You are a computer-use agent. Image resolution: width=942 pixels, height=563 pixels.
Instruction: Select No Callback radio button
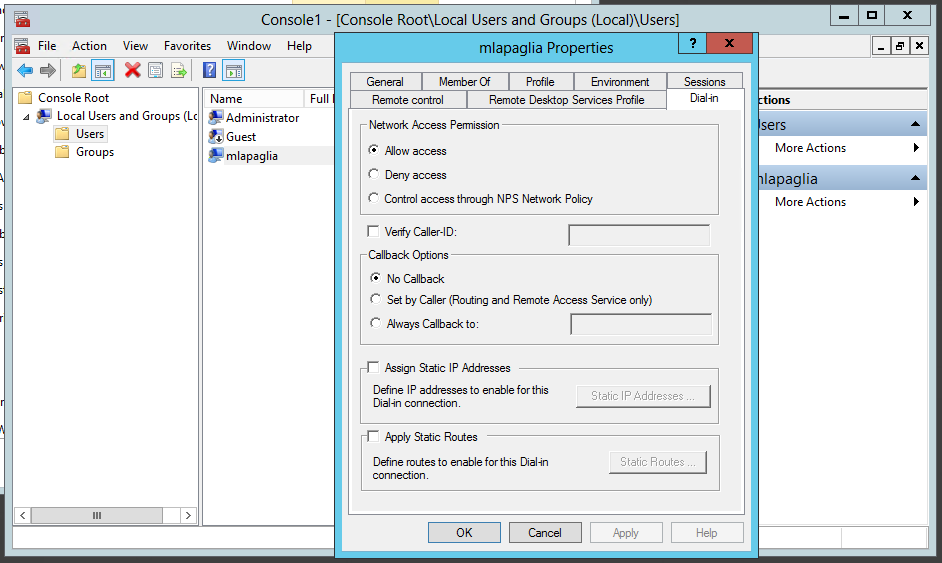pos(375,278)
